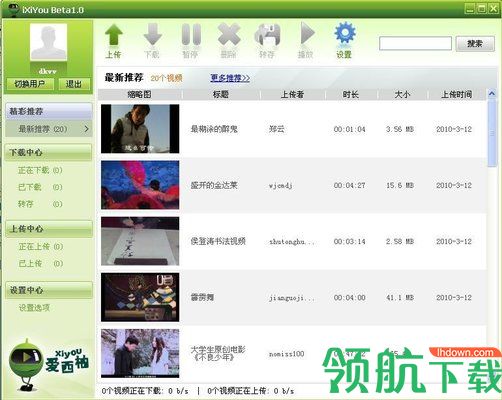Image resolution: width=502 pixels, height=400 pixels.
Task: Collapse the 上传中心 section header
Action: 49,229
